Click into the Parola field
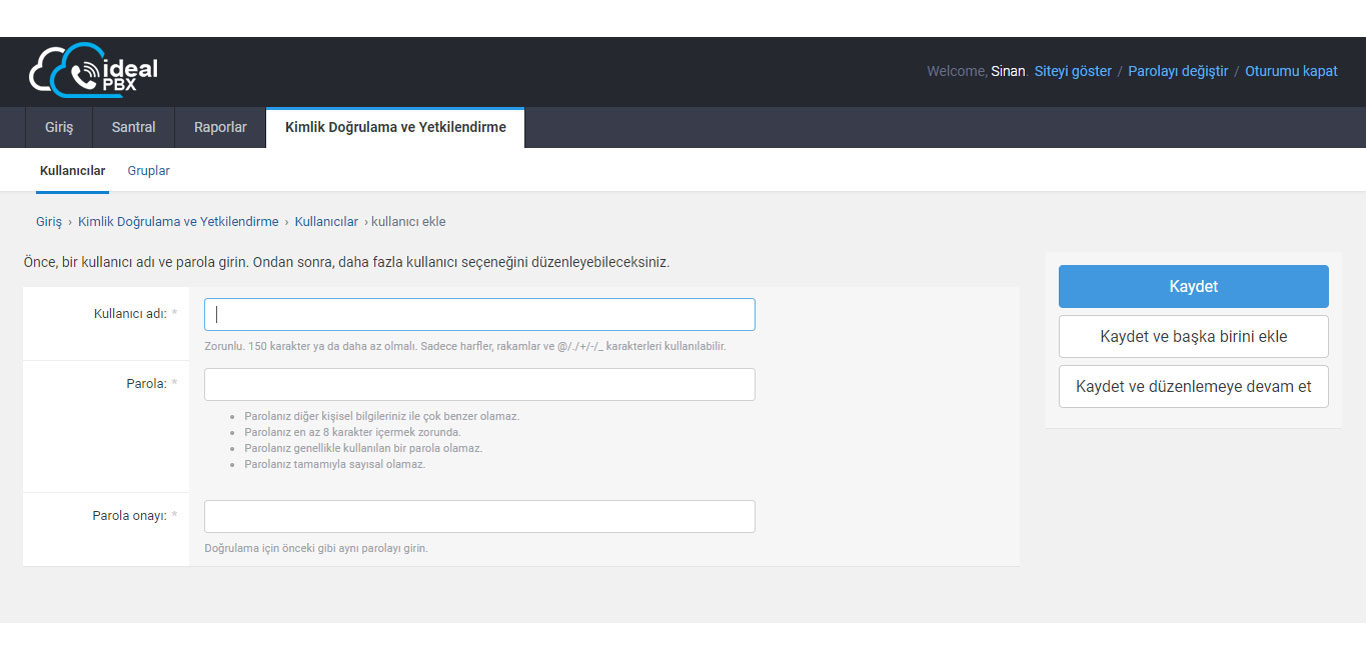This screenshot has width=1366, height=660. click(479, 384)
